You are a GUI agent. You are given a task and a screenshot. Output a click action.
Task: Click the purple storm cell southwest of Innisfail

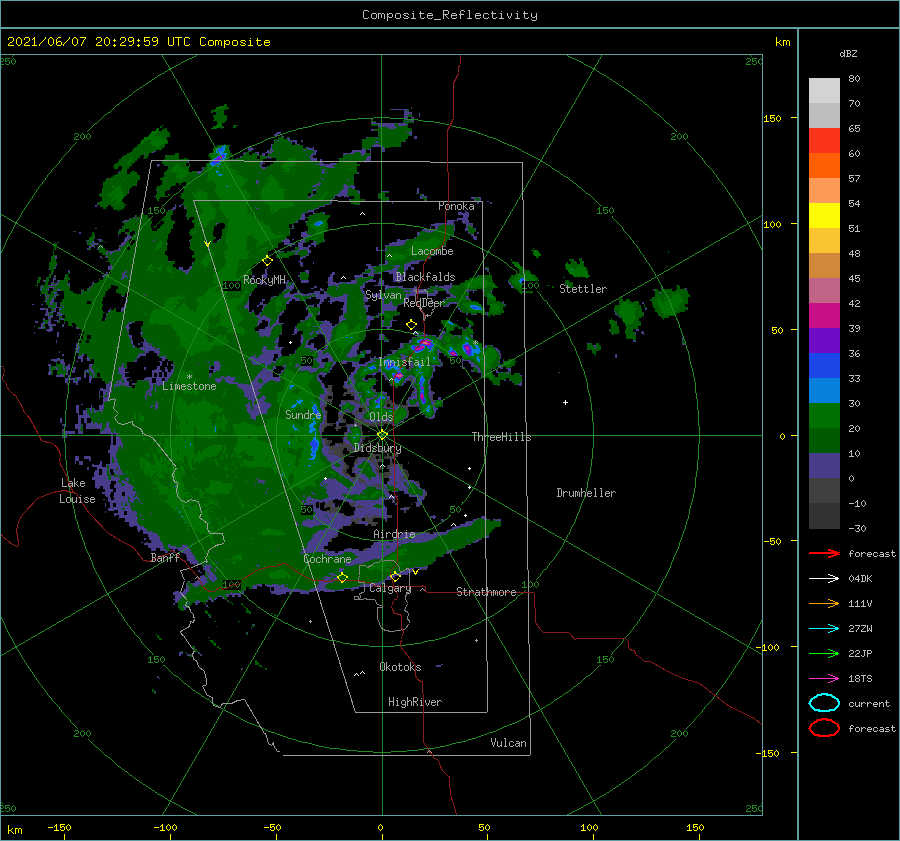[x=398, y=376]
